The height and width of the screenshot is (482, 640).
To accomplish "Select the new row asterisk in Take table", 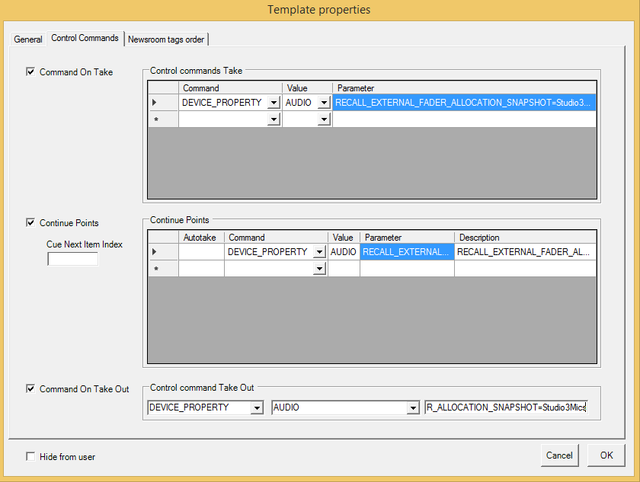I will point(154,119).
